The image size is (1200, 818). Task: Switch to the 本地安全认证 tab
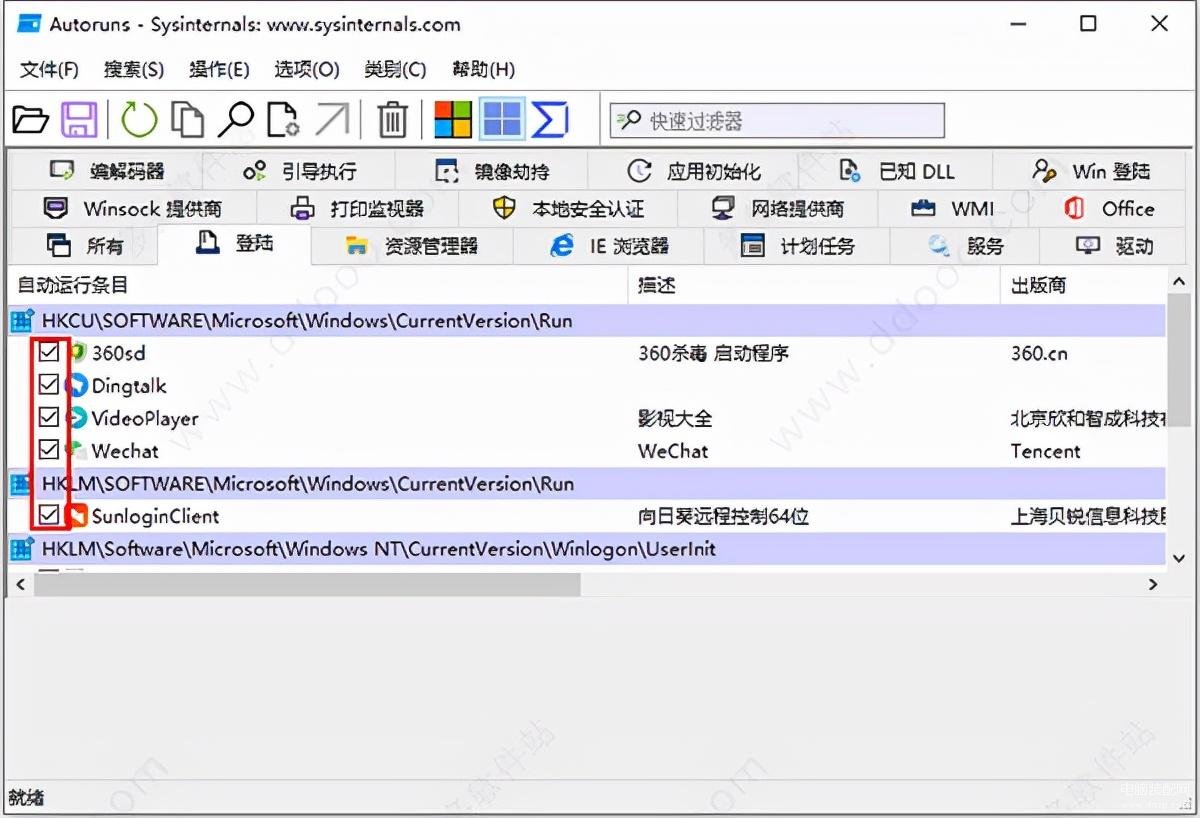568,209
